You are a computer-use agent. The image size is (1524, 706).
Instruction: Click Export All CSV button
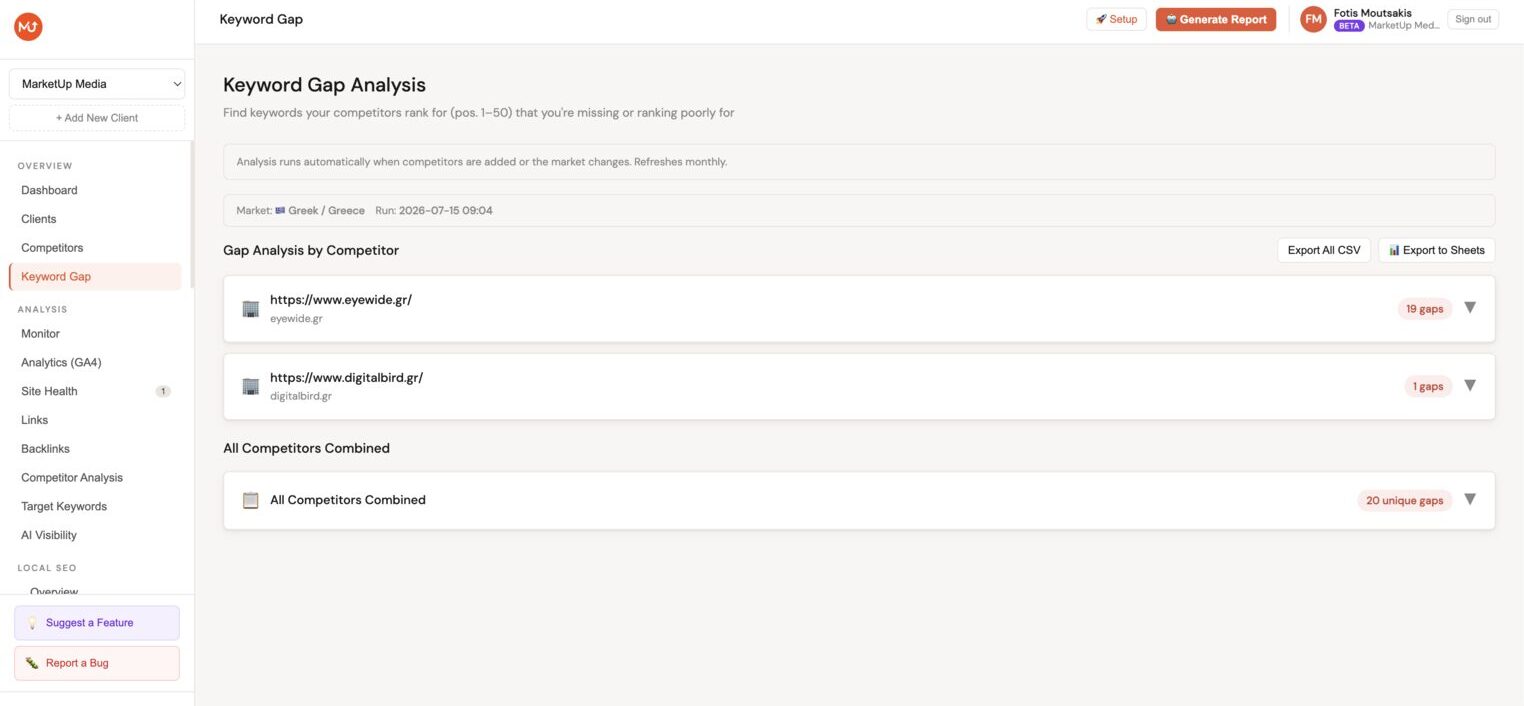pos(1324,250)
